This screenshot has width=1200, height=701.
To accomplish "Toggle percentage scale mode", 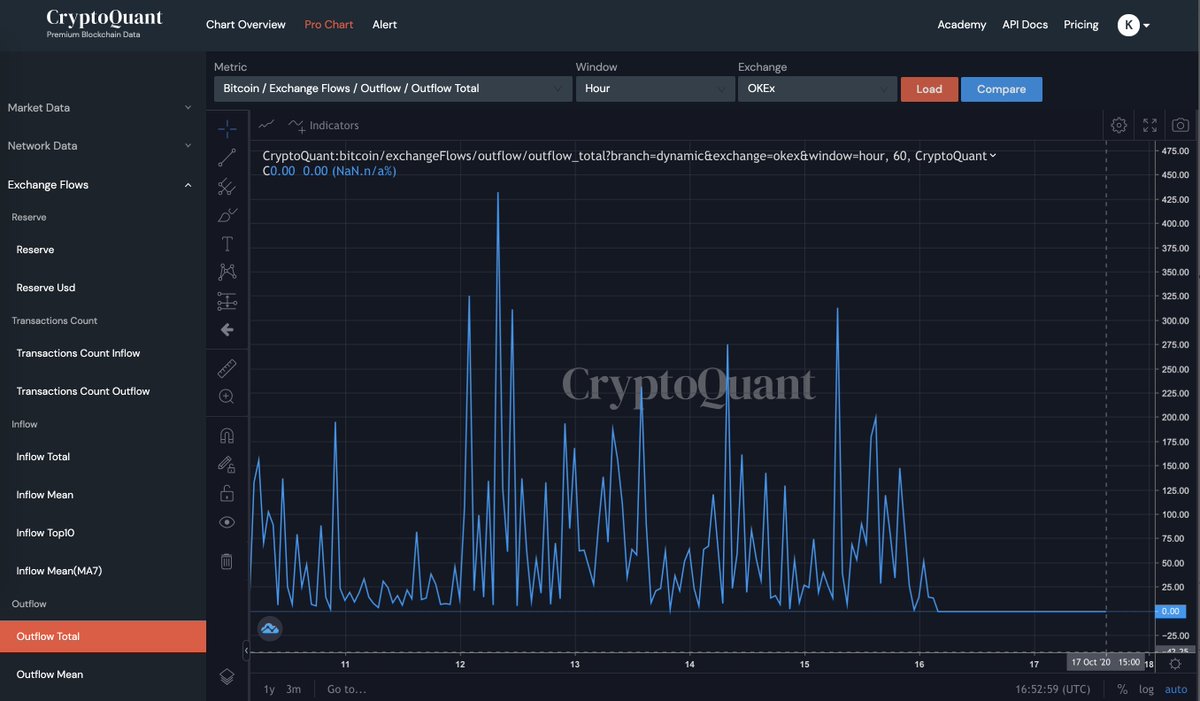I will [x=1122, y=689].
